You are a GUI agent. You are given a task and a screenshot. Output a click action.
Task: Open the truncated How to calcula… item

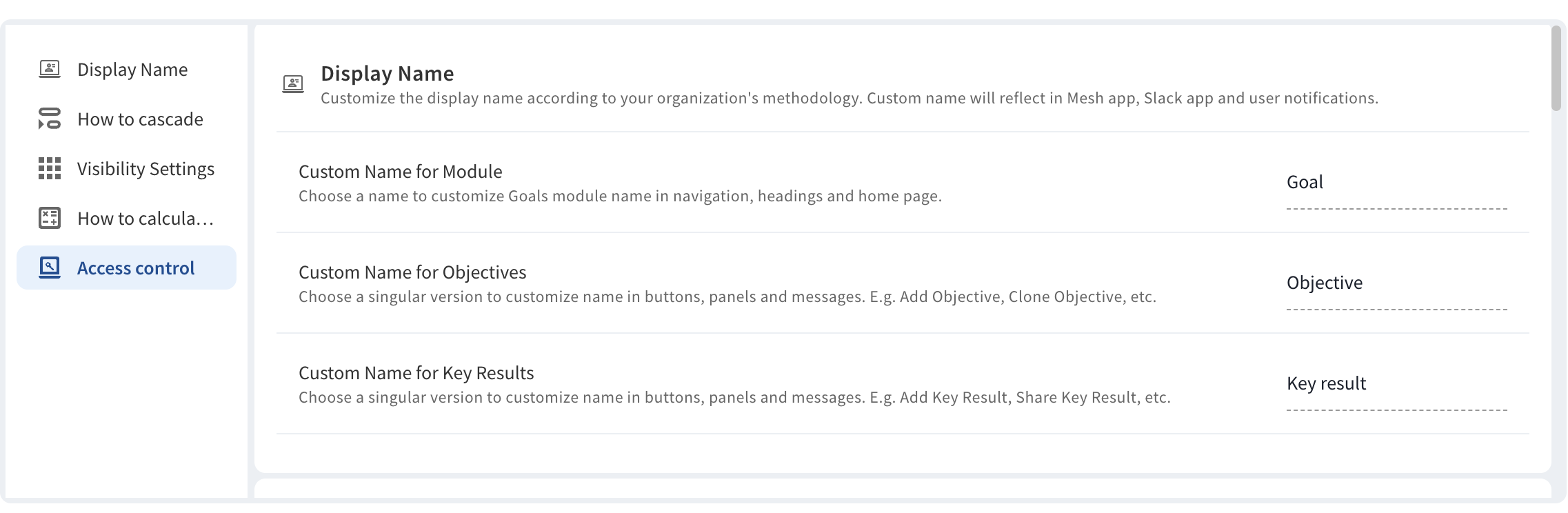(127, 218)
